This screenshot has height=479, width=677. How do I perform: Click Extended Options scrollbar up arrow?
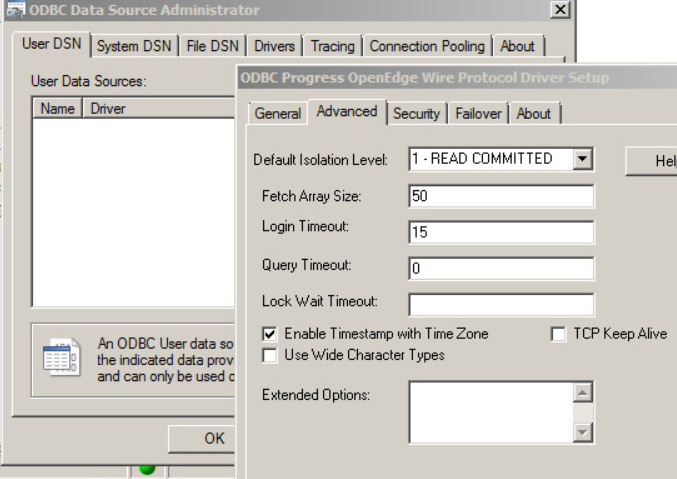(x=582, y=392)
